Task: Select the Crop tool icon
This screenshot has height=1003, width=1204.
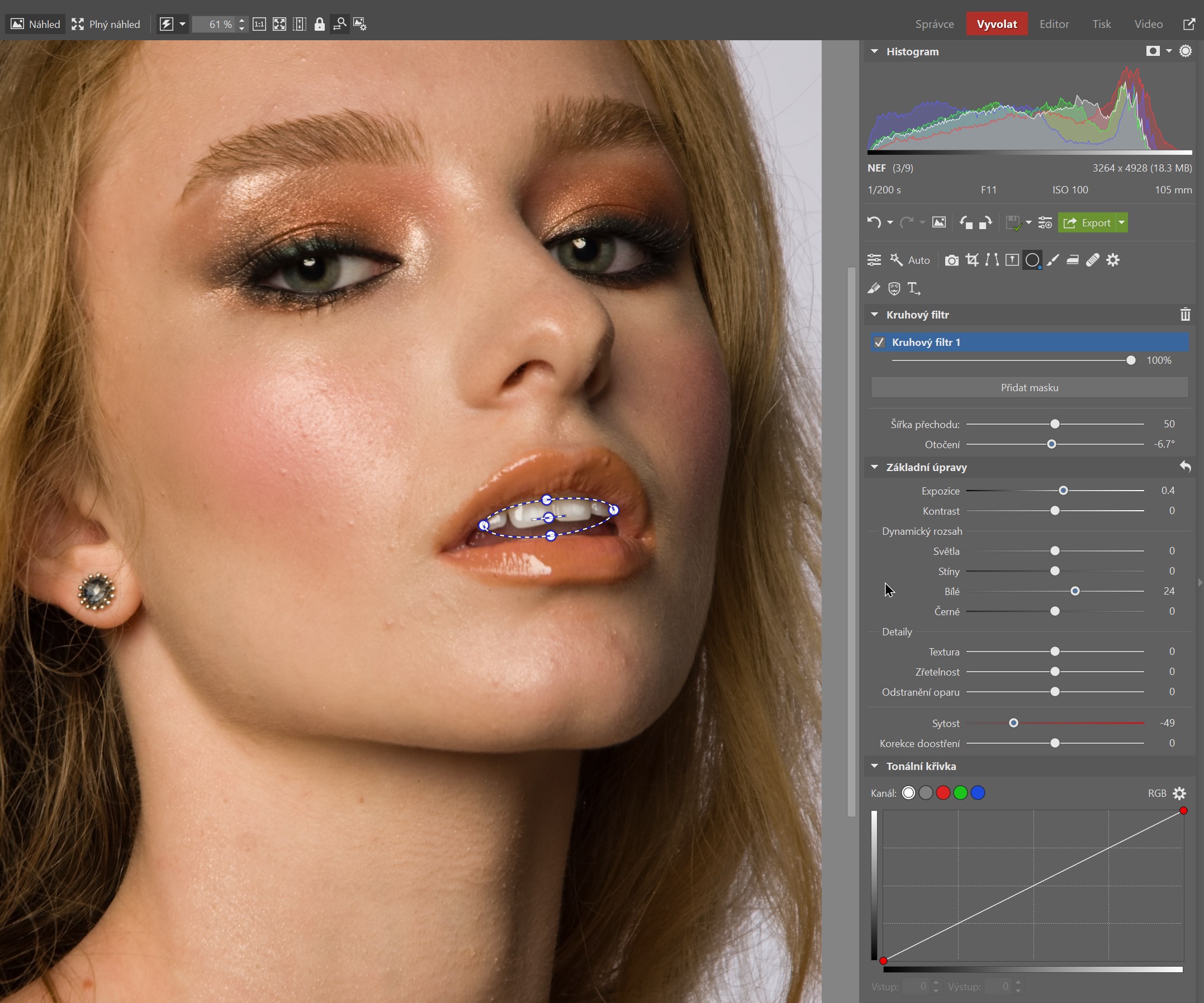Action: pyautogui.click(x=972, y=260)
